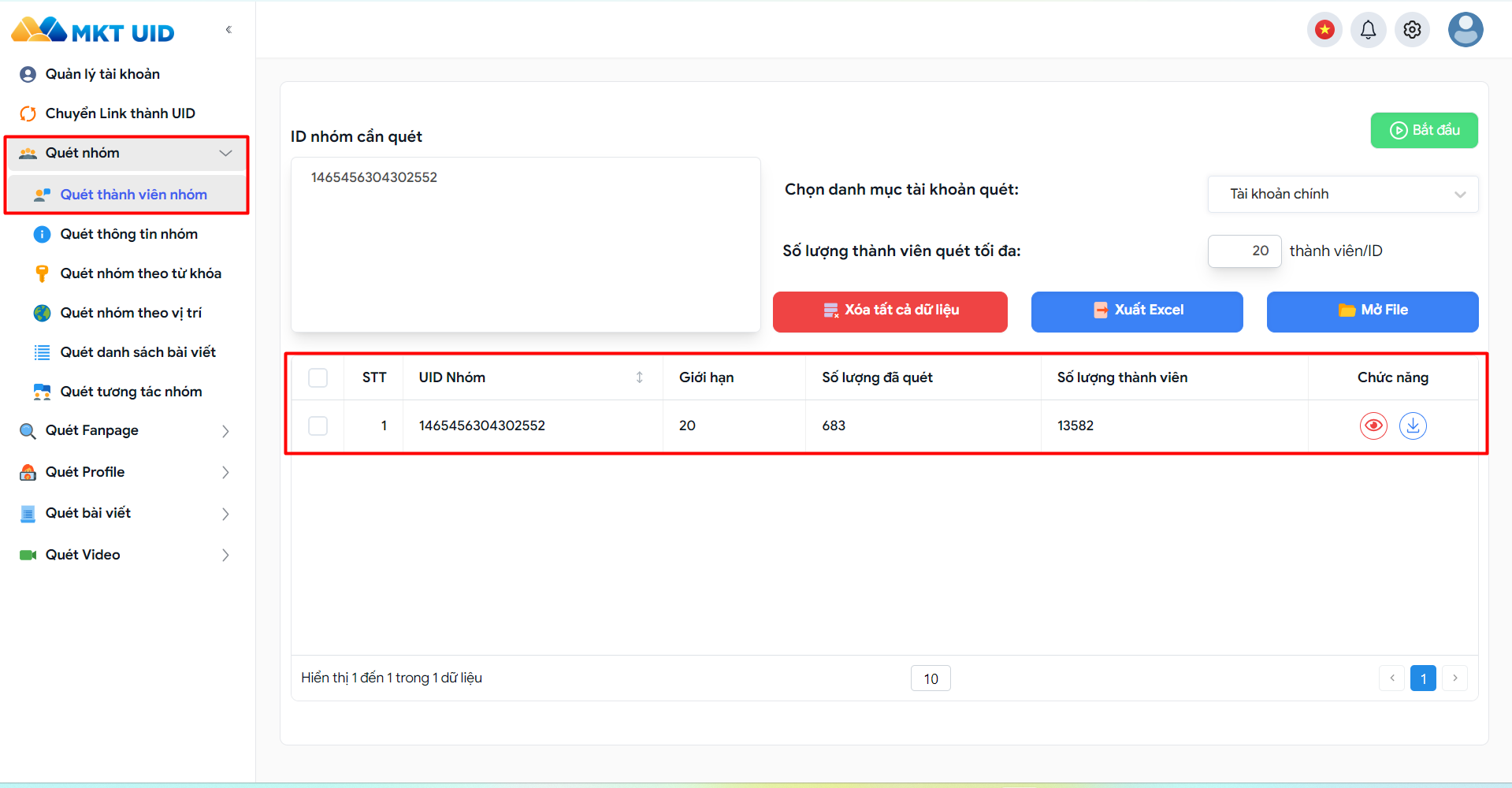Click the magnifier icon for Quét Fanpage

pyautogui.click(x=28, y=431)
